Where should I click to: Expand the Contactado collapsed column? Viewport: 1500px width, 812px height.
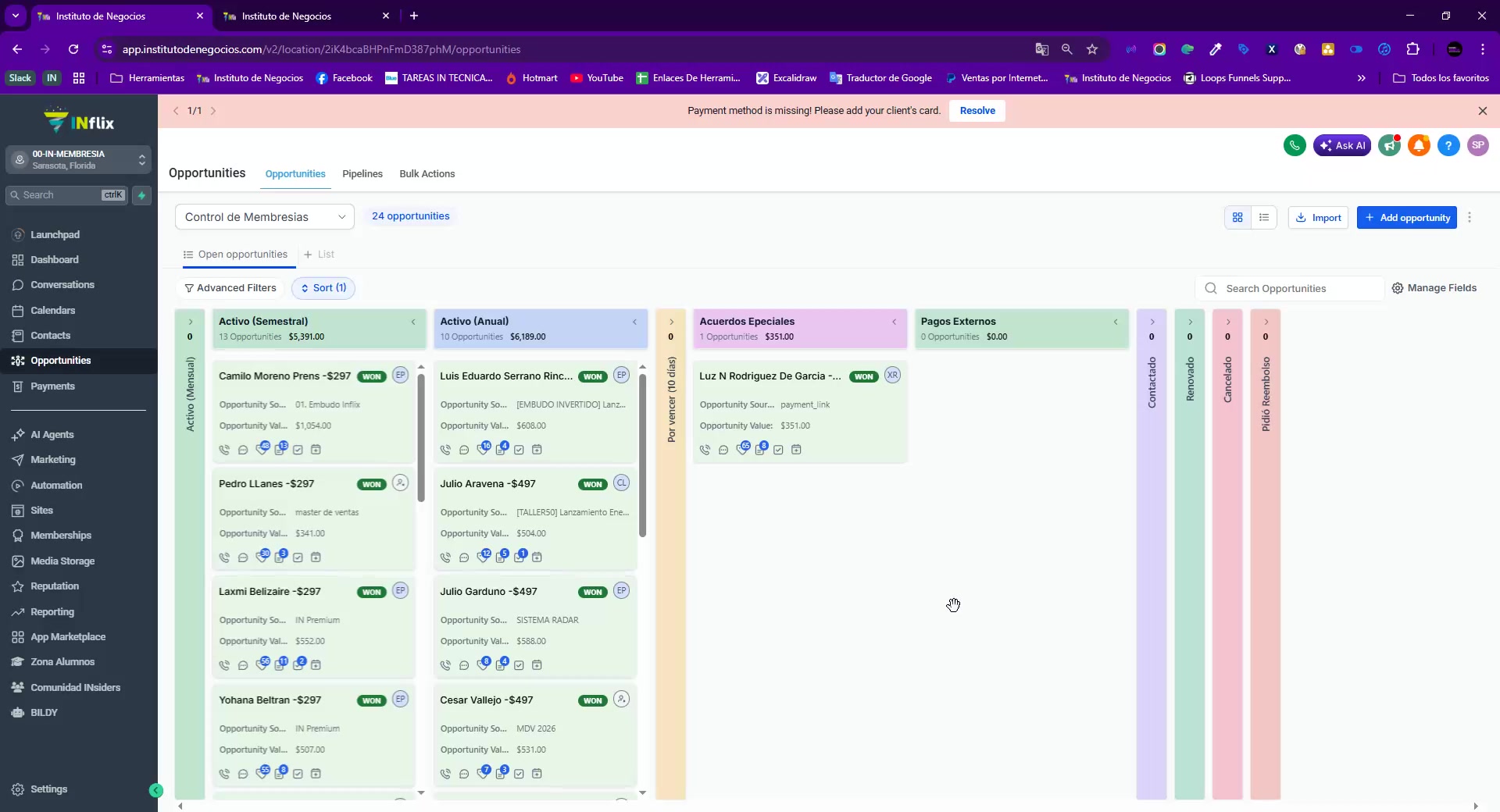click(x=1152, y=322)
